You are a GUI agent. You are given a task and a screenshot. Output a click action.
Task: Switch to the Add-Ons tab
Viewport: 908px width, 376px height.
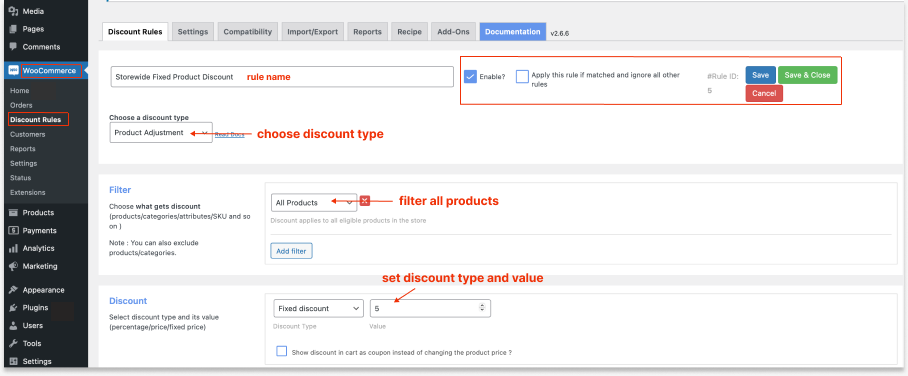(453, 32)
